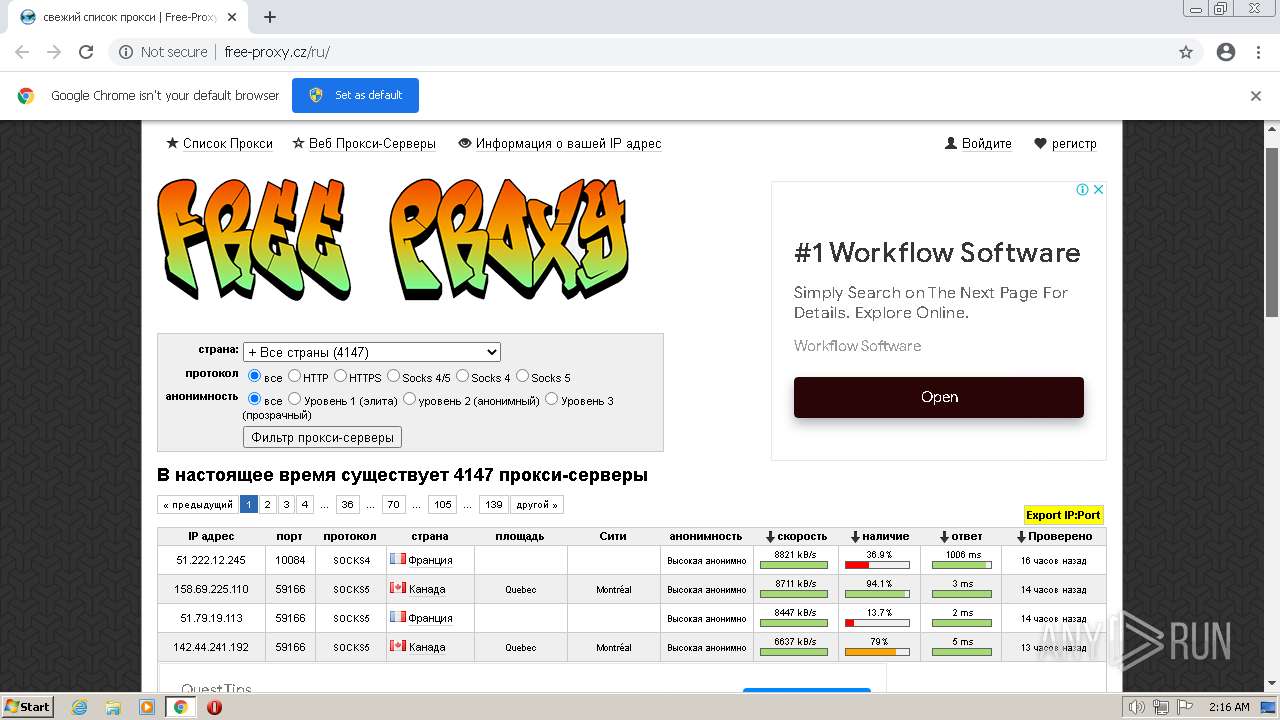This screenshot has width=1280, height=720.
Task: Click the 36.9% availability bar
Action: coord(878,565)
